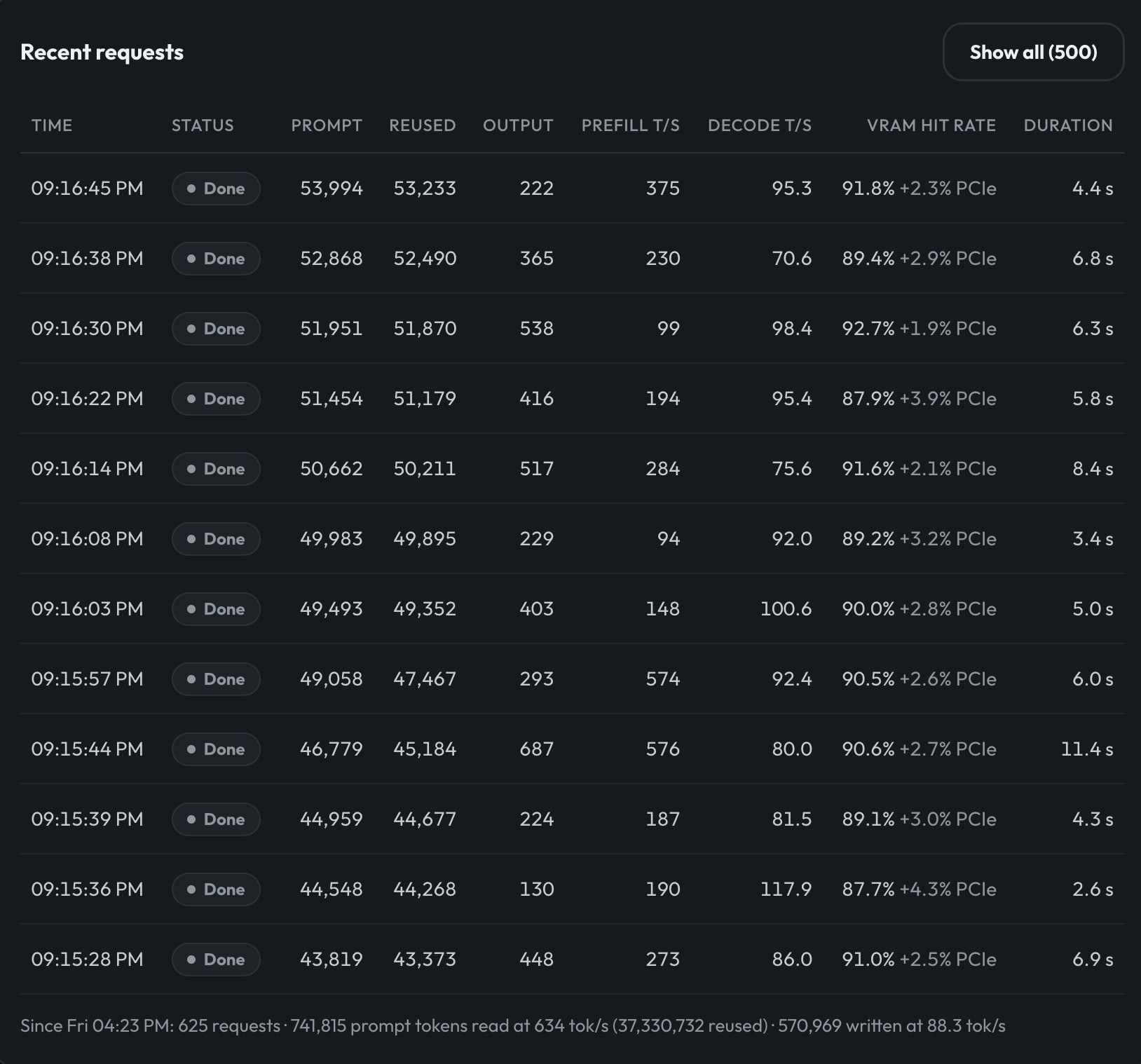Click the reused value 47,467

[x=425, y=679]
